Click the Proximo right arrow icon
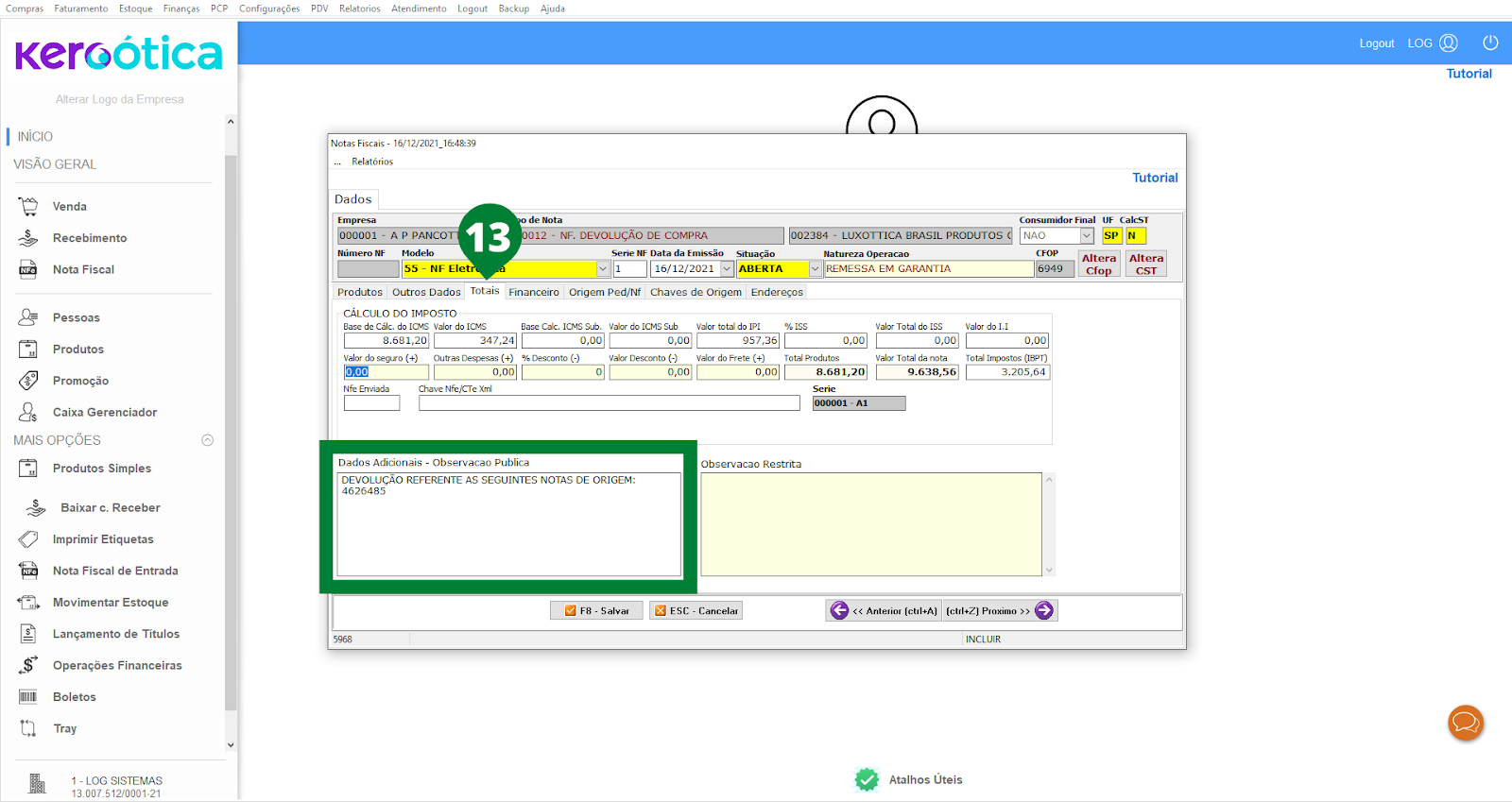Screen dimensions: 1512x802 (1044, 610)
